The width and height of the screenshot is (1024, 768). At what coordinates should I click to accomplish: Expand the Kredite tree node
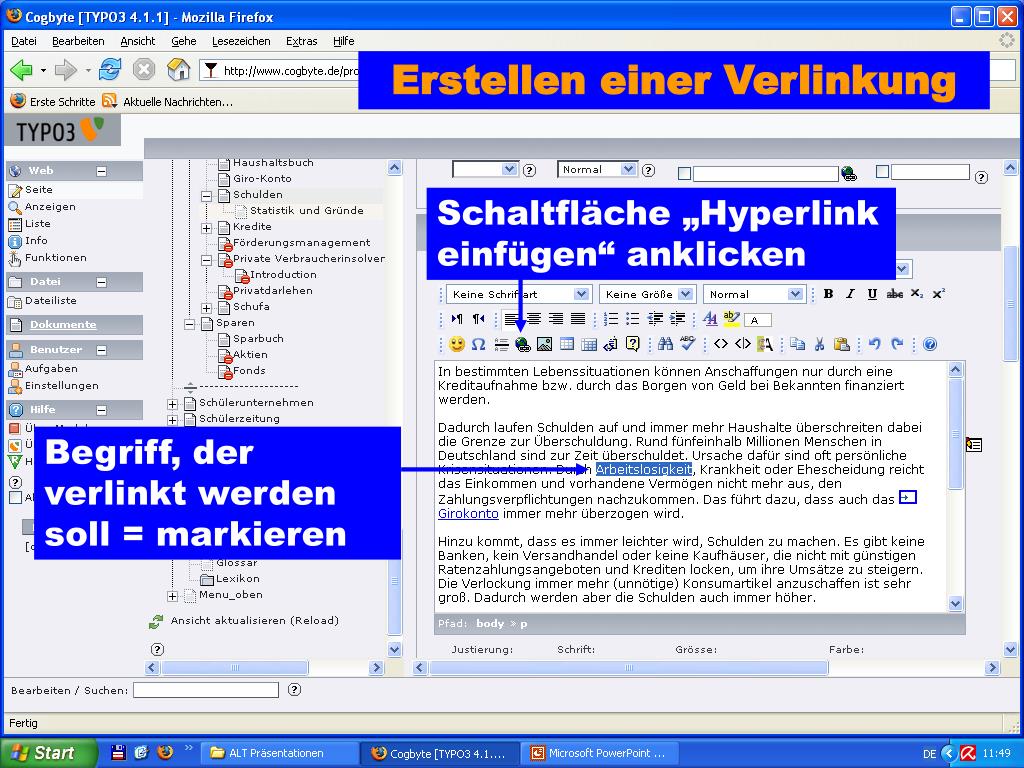[206, 228]
